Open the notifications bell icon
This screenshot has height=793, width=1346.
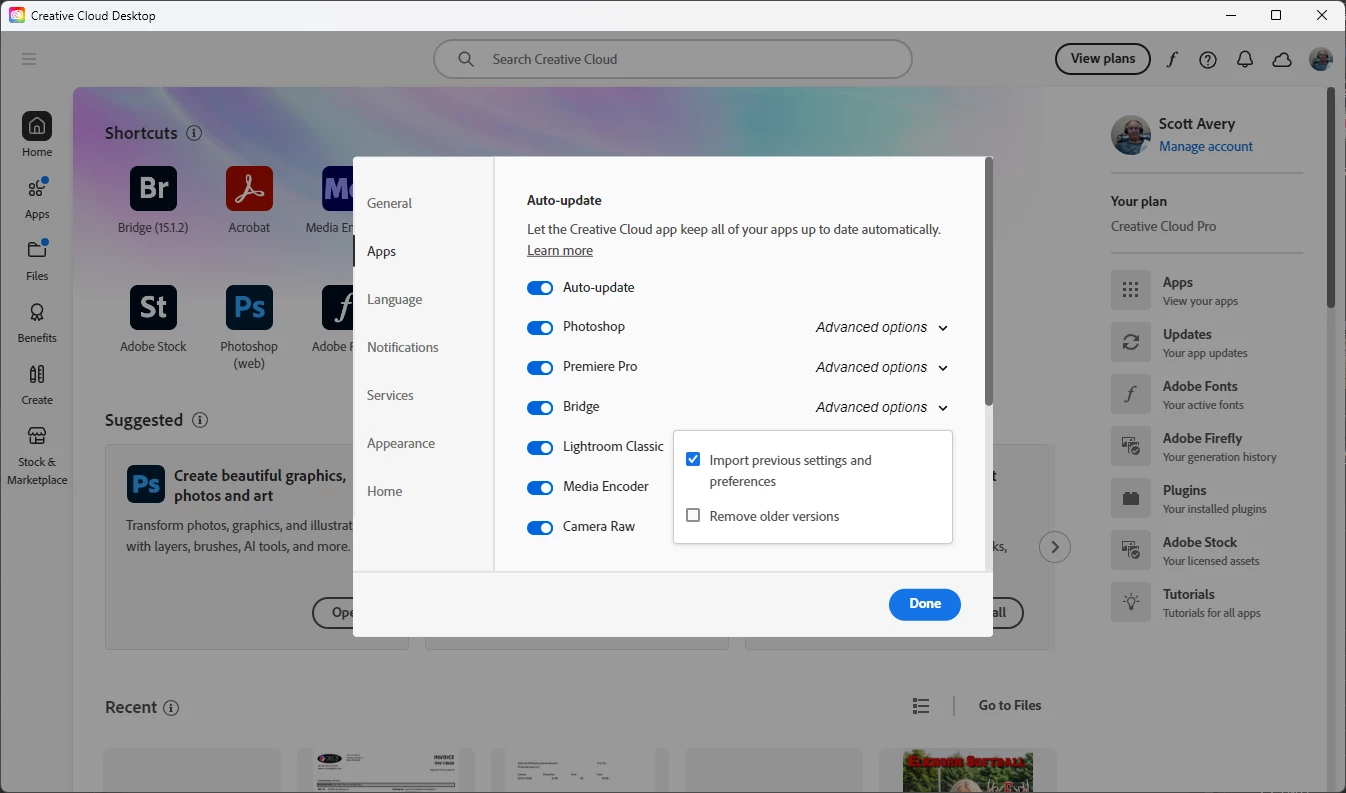pos(1245,59)
